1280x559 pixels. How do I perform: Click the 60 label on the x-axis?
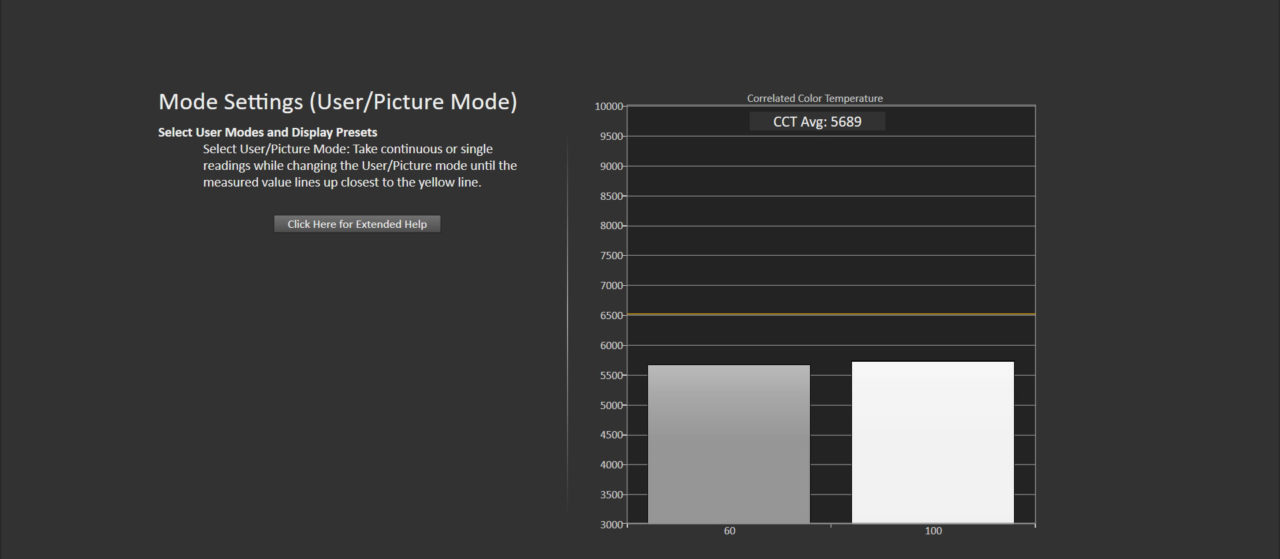point(729,531)
